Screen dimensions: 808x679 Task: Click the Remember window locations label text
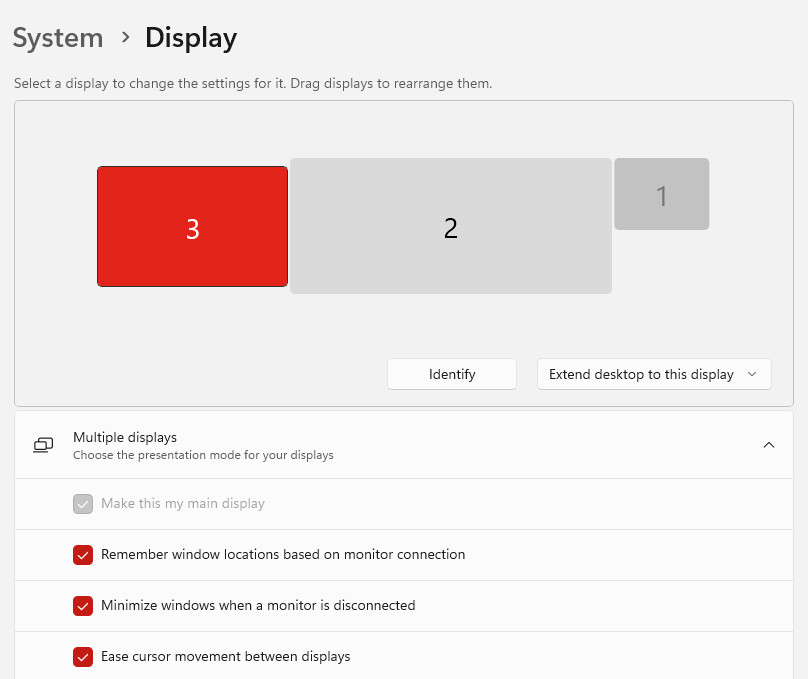tap(283, 554)
